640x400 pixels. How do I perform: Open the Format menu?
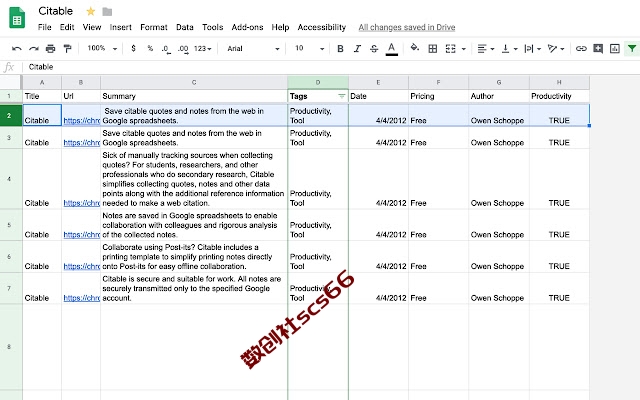[x=153, y=27]
